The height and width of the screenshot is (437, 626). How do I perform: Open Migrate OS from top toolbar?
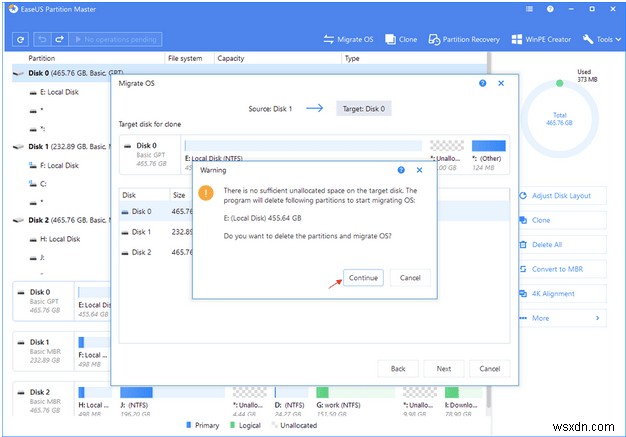tap(348, 40)
